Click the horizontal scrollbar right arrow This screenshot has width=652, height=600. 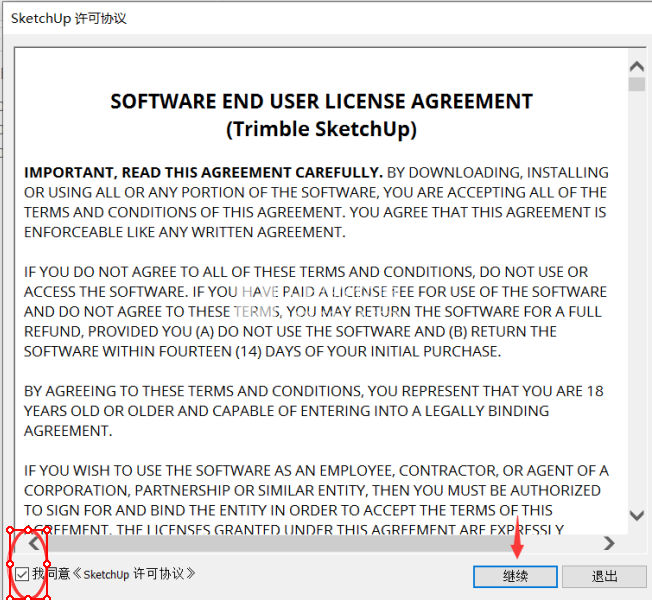pos(609,543)
